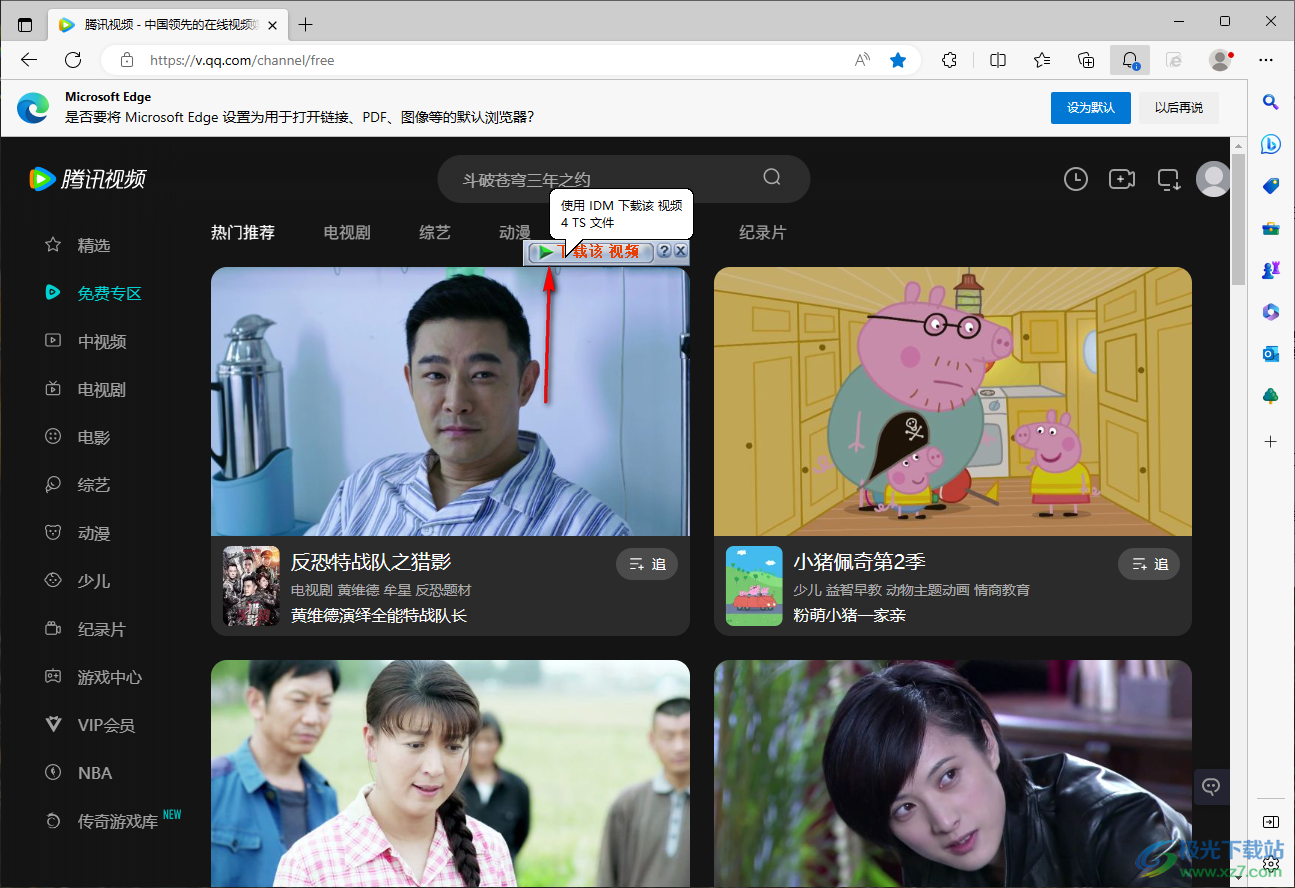Image resolution: width=1295 pixels, height=888 pixels.
Task: Click the 设为默认 button
Action: 1090,108
